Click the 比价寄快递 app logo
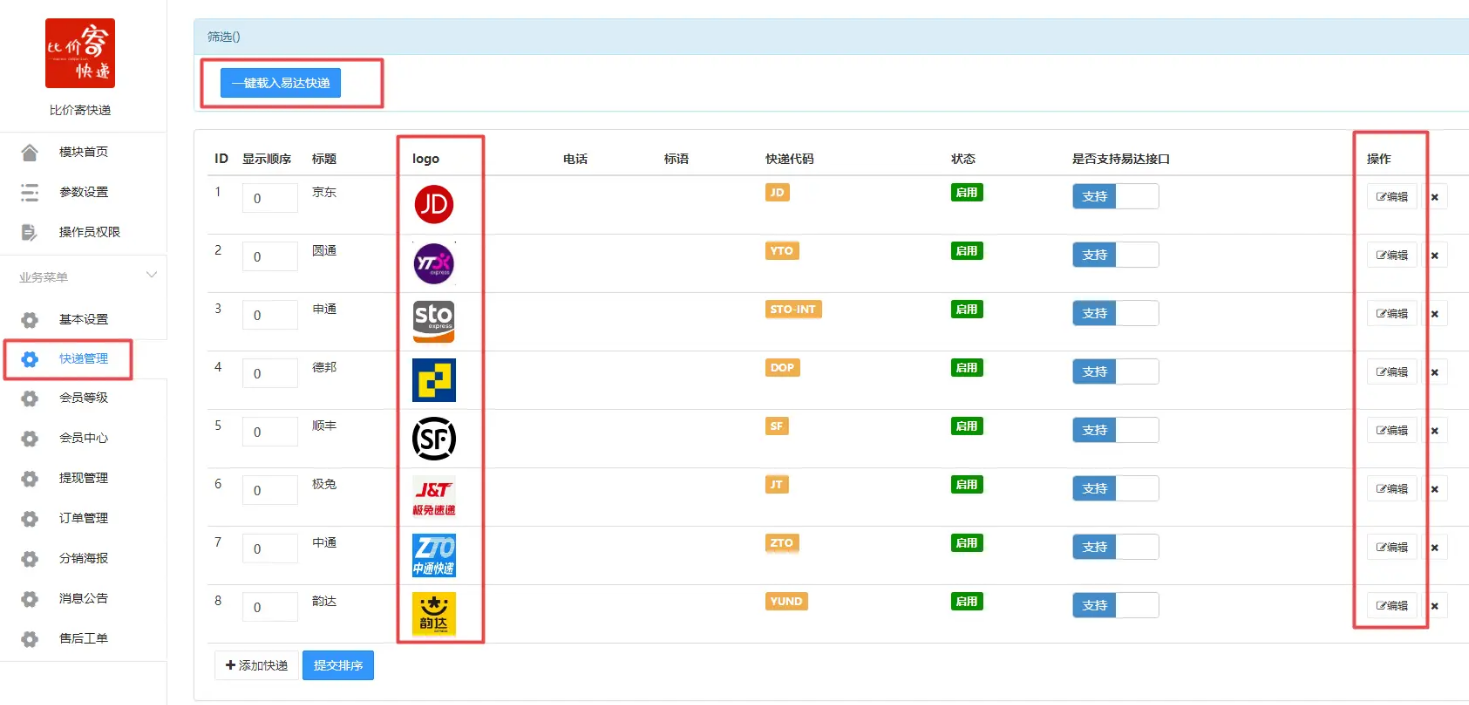This screenshot has height=705, width=1469. click(80, 53)
